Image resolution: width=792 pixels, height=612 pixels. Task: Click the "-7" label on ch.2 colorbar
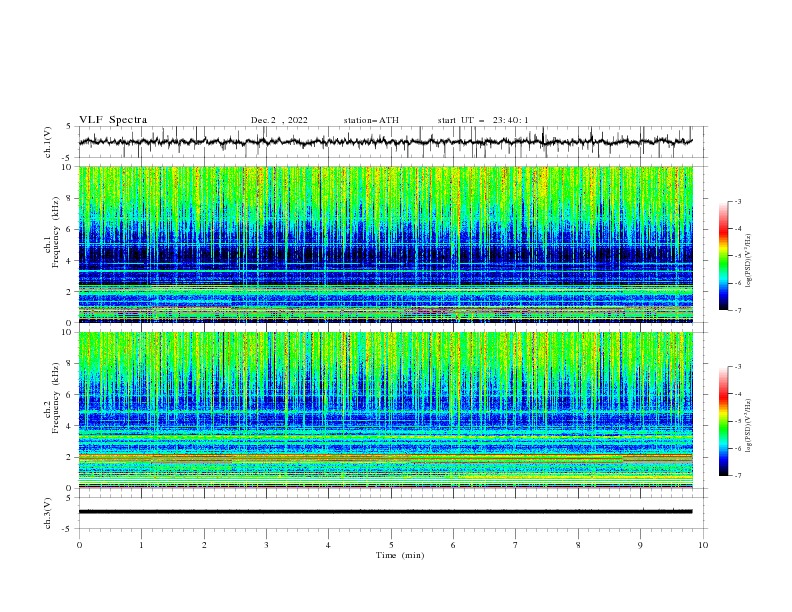pyautogui.click(x=738, y=476)
